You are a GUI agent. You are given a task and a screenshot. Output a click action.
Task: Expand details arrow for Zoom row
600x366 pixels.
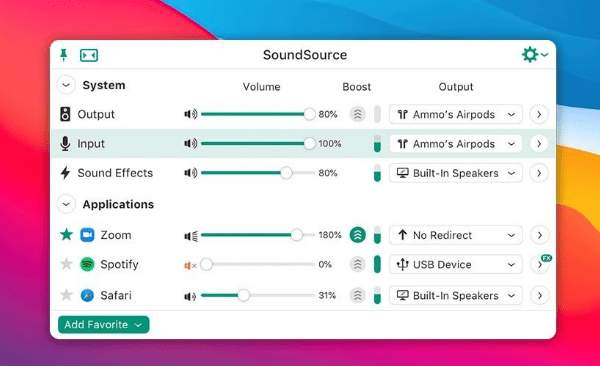(539, 235)
